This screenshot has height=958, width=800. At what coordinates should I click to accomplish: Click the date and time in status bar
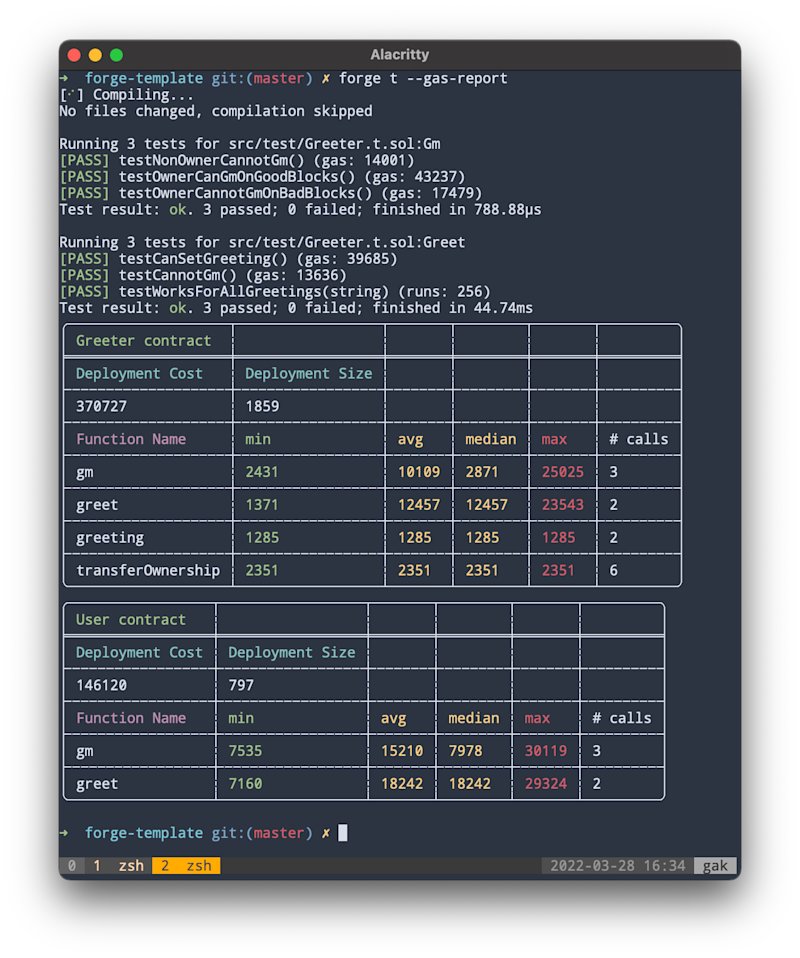617,866
